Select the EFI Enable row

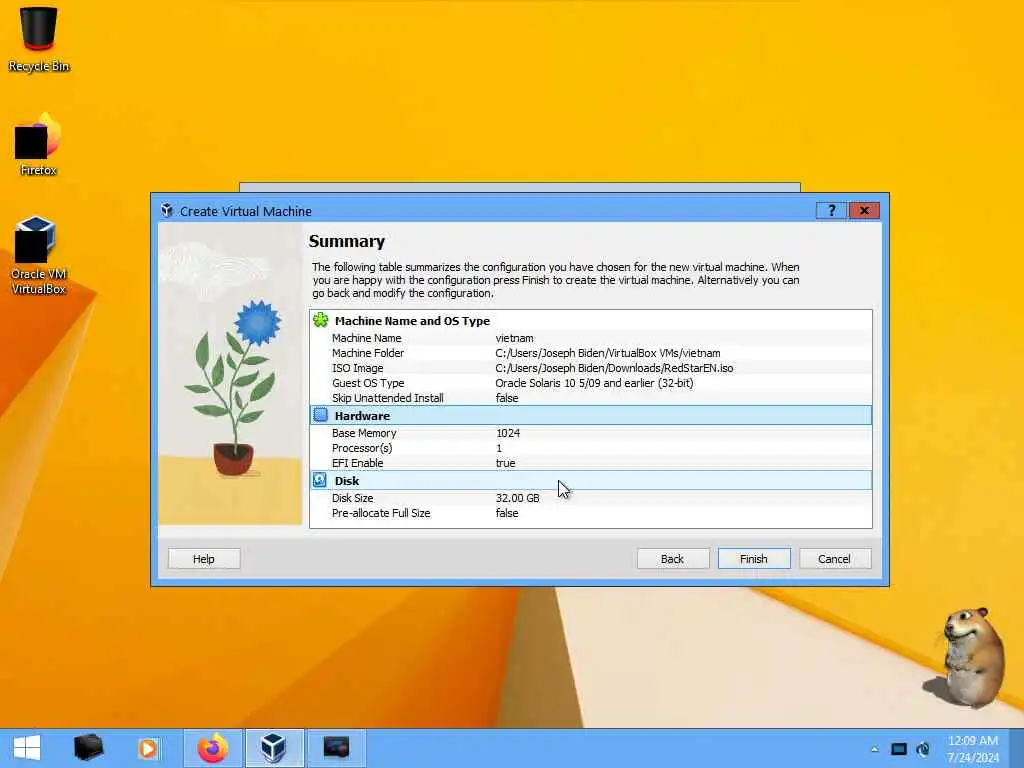(x=591, y=463)
